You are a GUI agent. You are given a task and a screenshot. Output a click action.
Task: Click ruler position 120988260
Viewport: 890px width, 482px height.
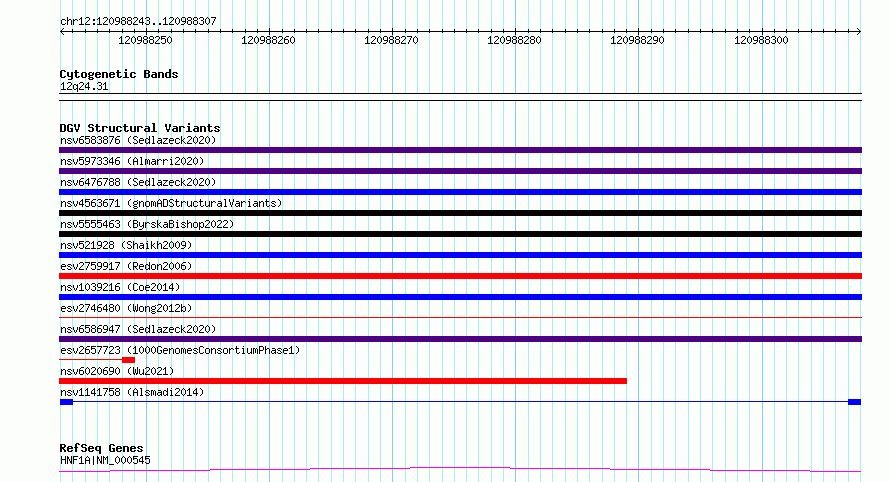(268, 40)
